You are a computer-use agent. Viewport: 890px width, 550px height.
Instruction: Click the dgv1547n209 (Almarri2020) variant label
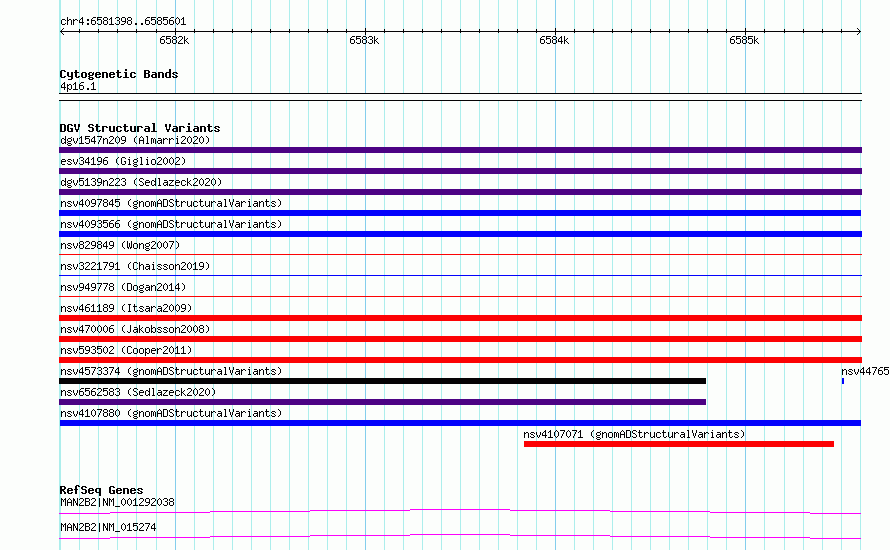[135, 140]
